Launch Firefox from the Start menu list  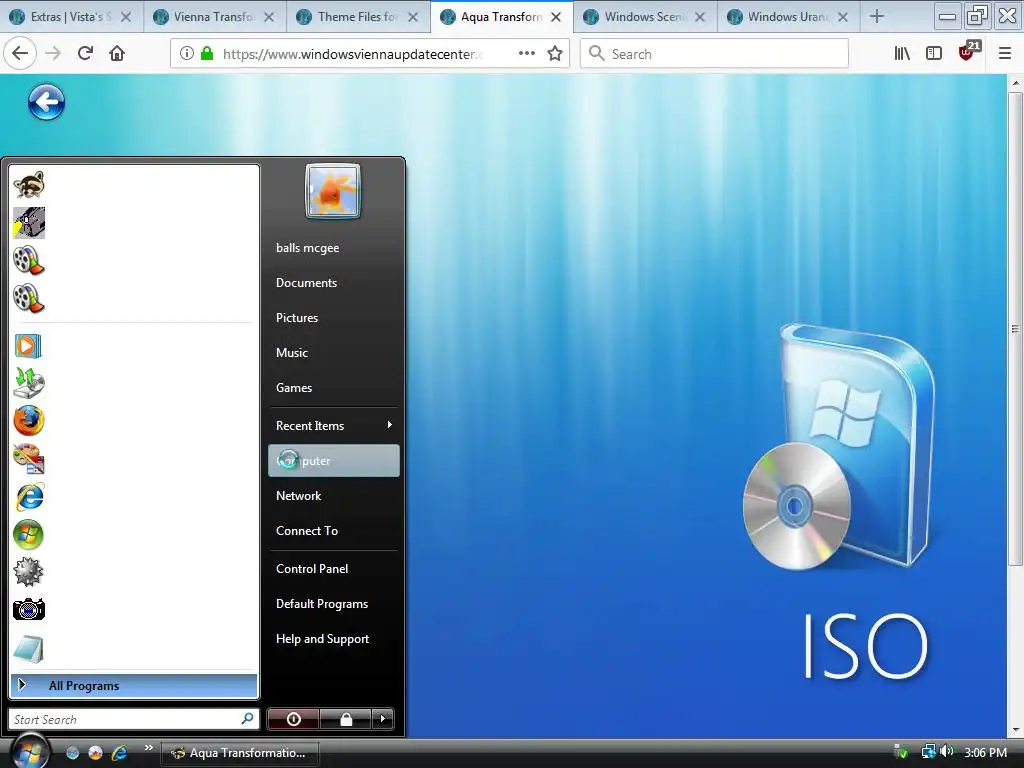point(29,421)
